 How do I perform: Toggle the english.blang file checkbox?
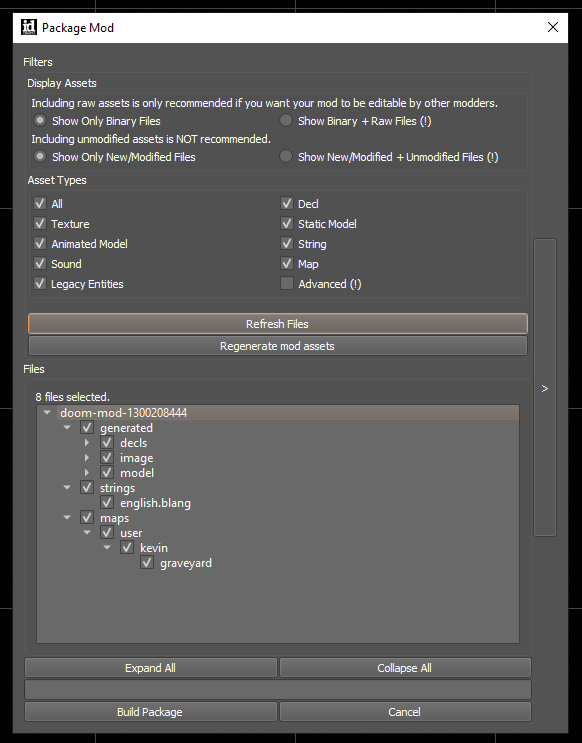[x=107, y=503]
